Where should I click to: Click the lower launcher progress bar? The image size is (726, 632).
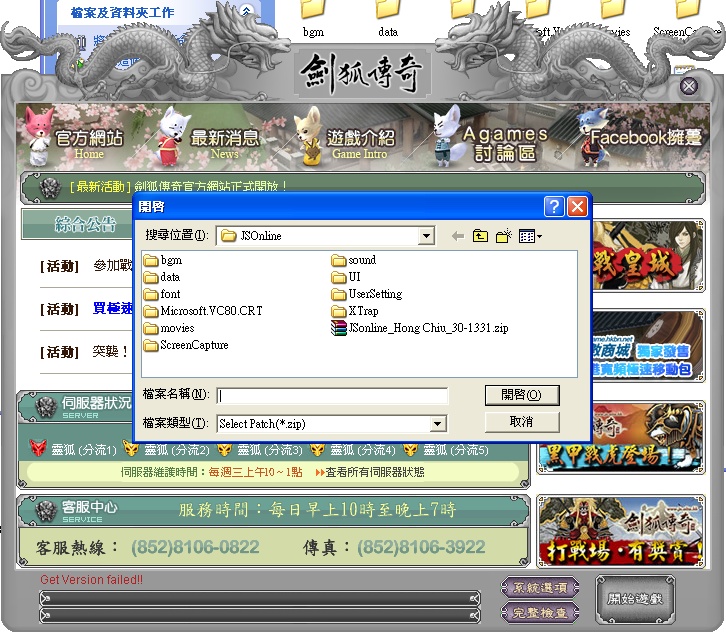click(x=260, y=615)
